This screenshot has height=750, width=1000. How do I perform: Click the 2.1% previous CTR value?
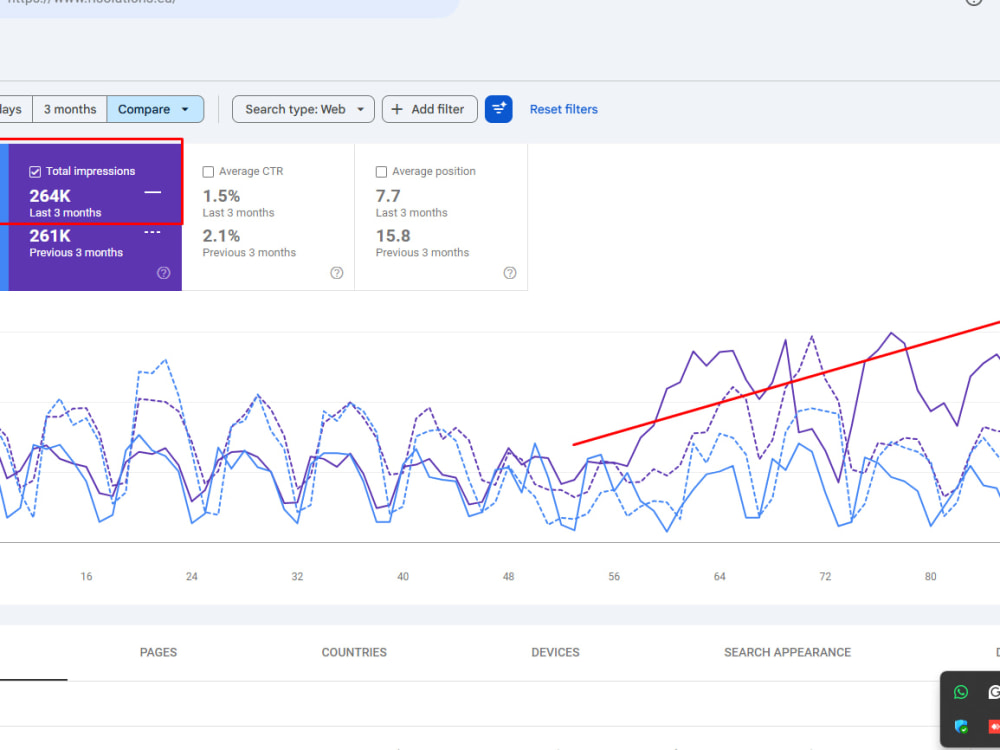(x=221, y=236)
